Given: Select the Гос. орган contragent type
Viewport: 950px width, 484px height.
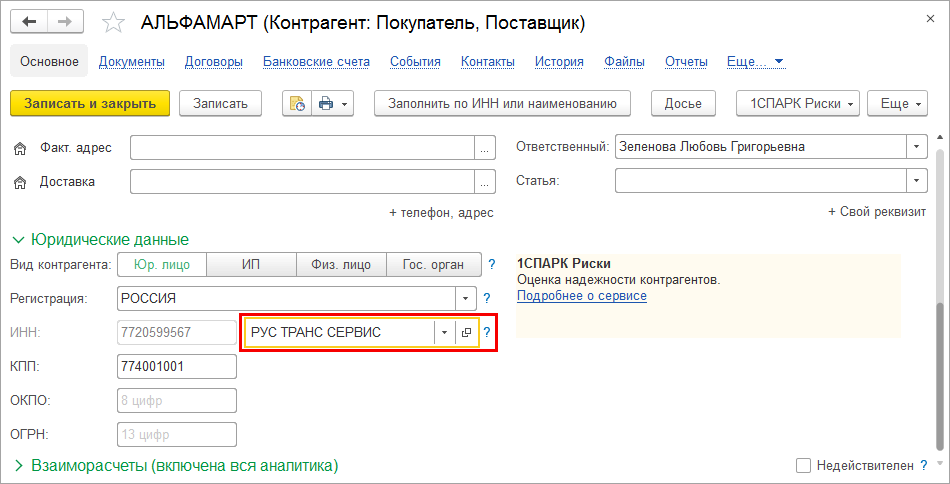Looking at the screenshot, I should click(433, 265).
